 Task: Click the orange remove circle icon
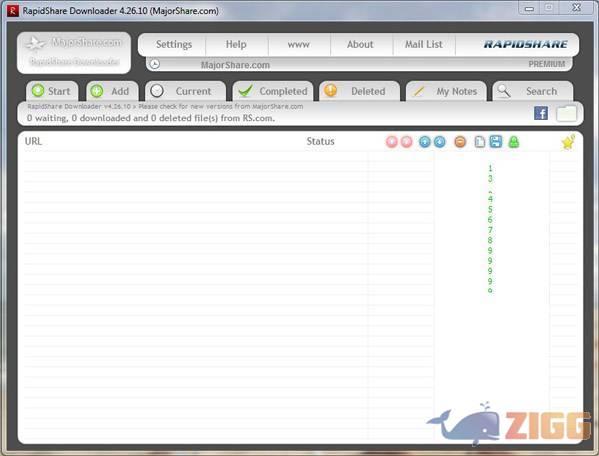(460, 142)
